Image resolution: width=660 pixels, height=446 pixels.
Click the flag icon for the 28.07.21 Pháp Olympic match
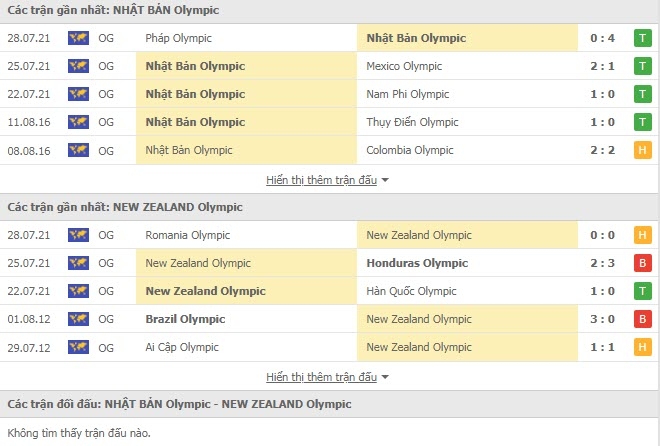[78, 38]
